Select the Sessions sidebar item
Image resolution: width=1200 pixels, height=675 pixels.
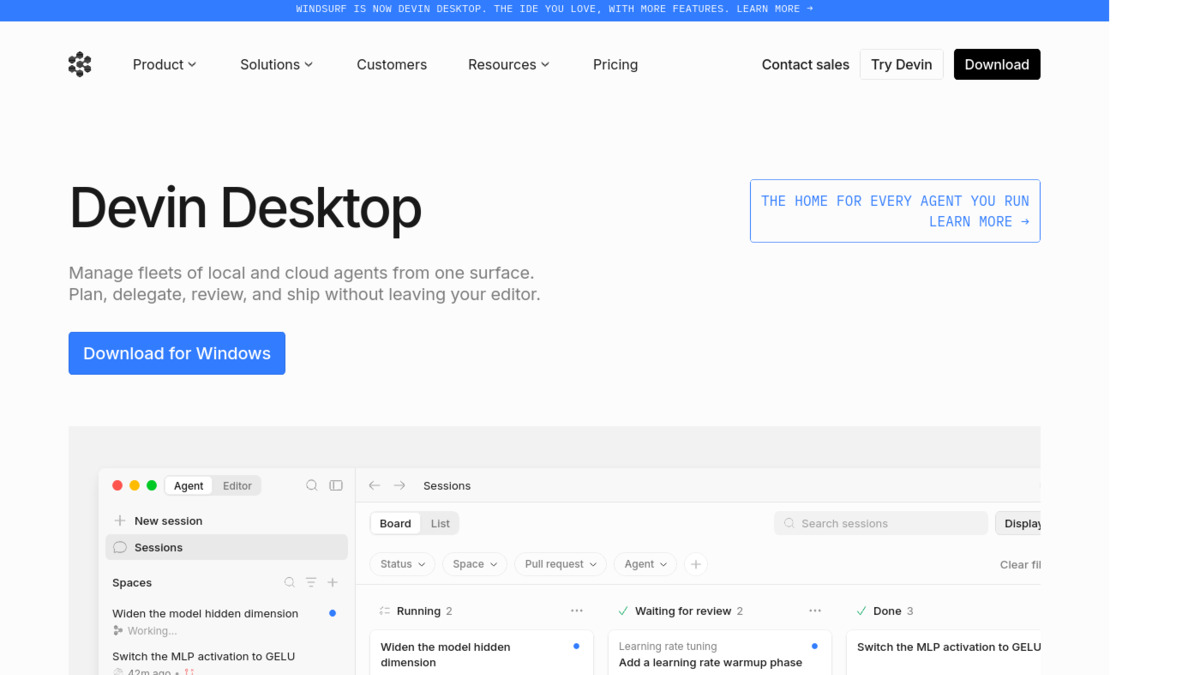tap(227, 547)
